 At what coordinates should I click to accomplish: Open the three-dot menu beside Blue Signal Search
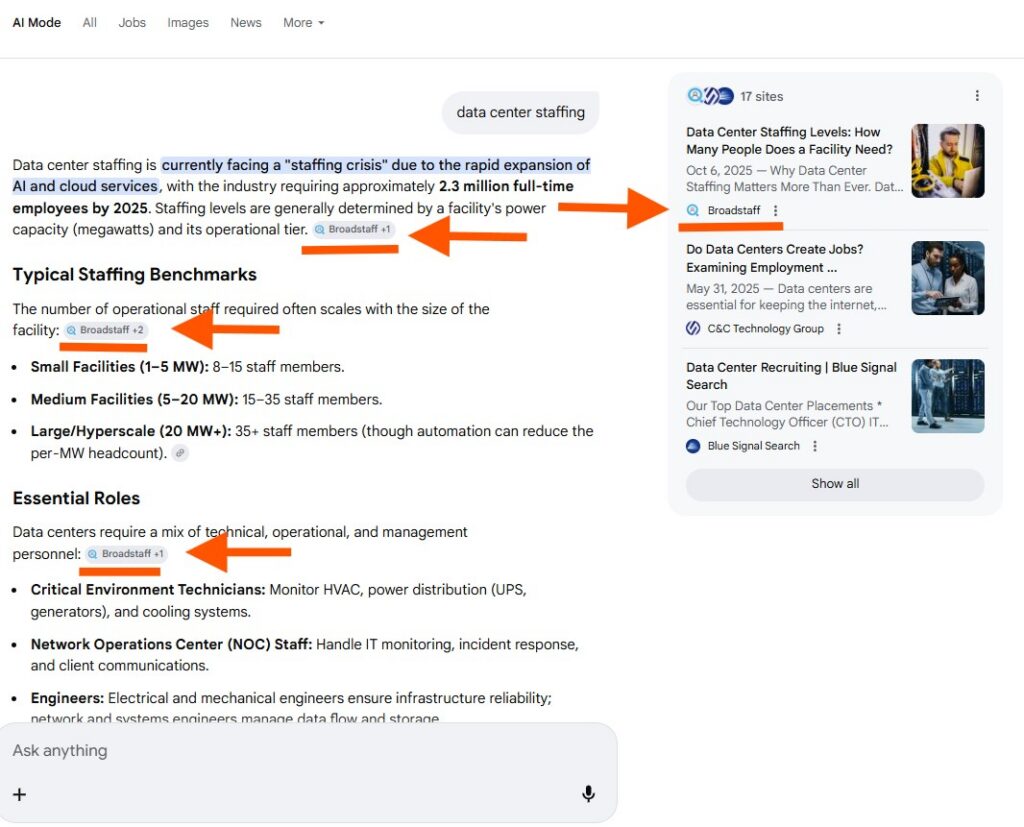point(815,446)
